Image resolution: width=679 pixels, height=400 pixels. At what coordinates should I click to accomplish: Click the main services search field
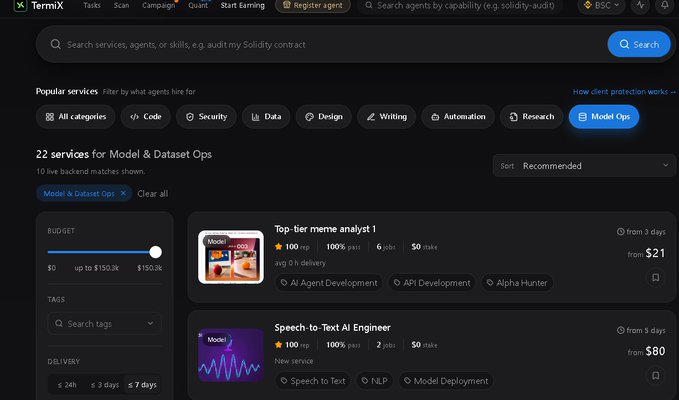(321, 44)
